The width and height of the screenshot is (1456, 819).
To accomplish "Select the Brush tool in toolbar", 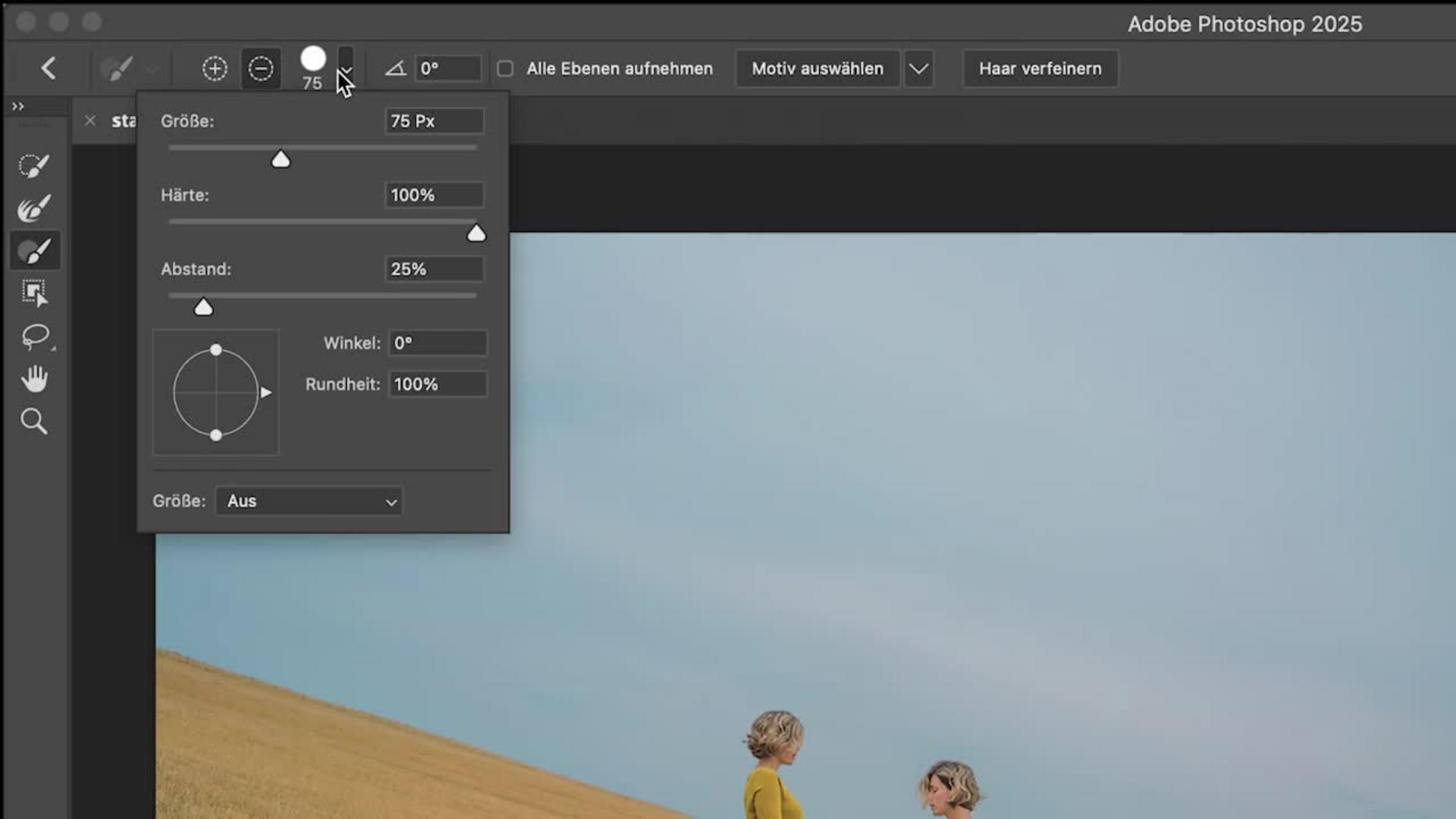I will [x=34, y=250].
